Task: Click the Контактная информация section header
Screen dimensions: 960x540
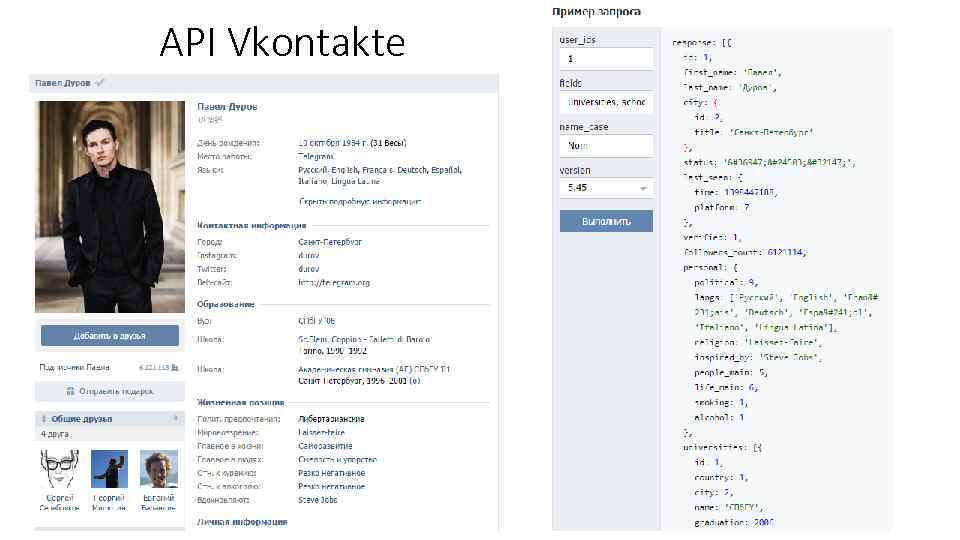Action: [252, 225]
